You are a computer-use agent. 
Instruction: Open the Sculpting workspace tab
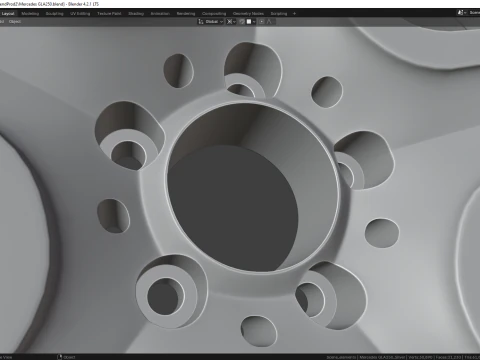pyautogui.click(x=54, y=14)
